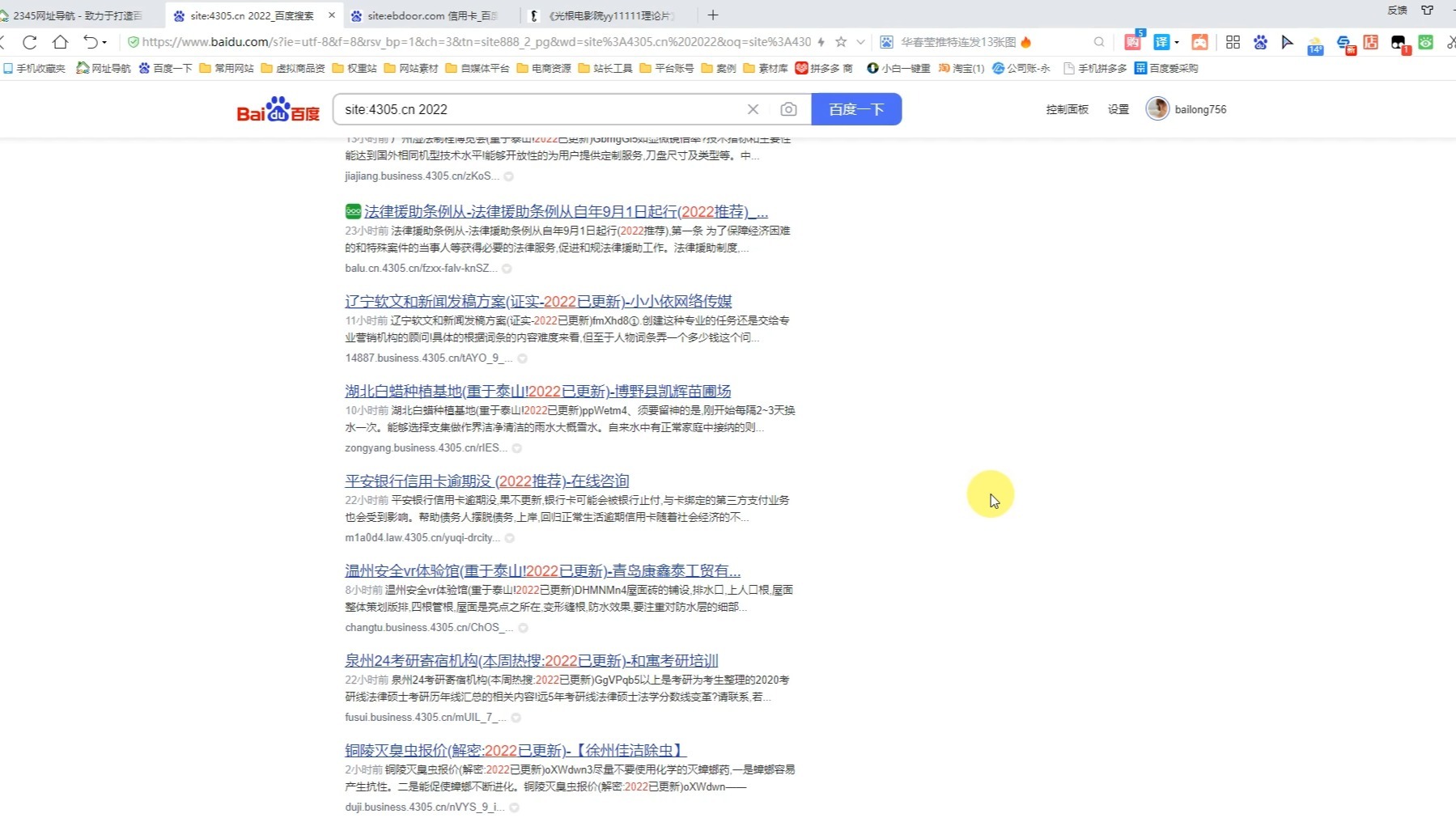Image resolution: width=1456 pixels, height=818 pixels.
Task: Open a new tab with plus button
Action: click(x=712, y=15)
